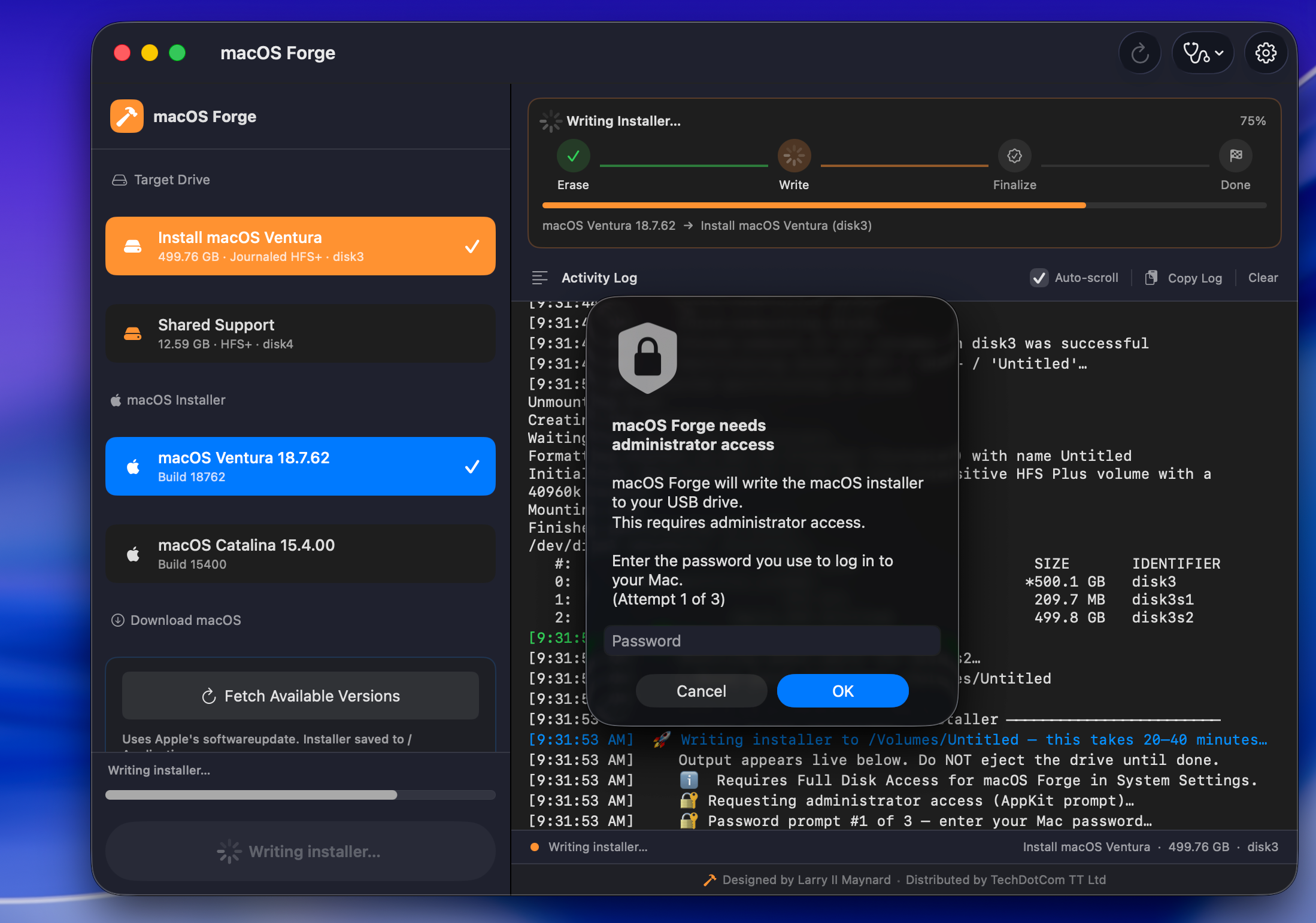
Task: Click the '*500.1 GB' size value in log
Action: pyautogui.click(x=1065, y=582)
